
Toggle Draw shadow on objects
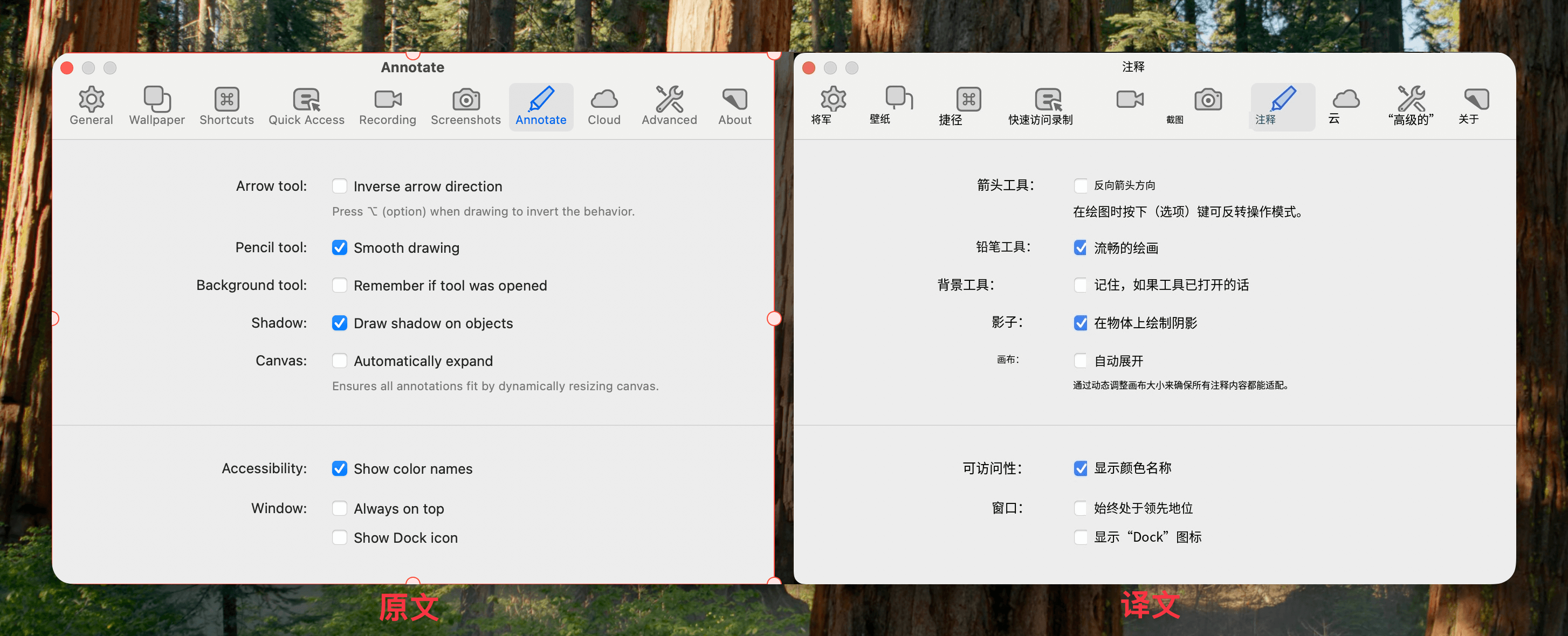pos(340,323)
